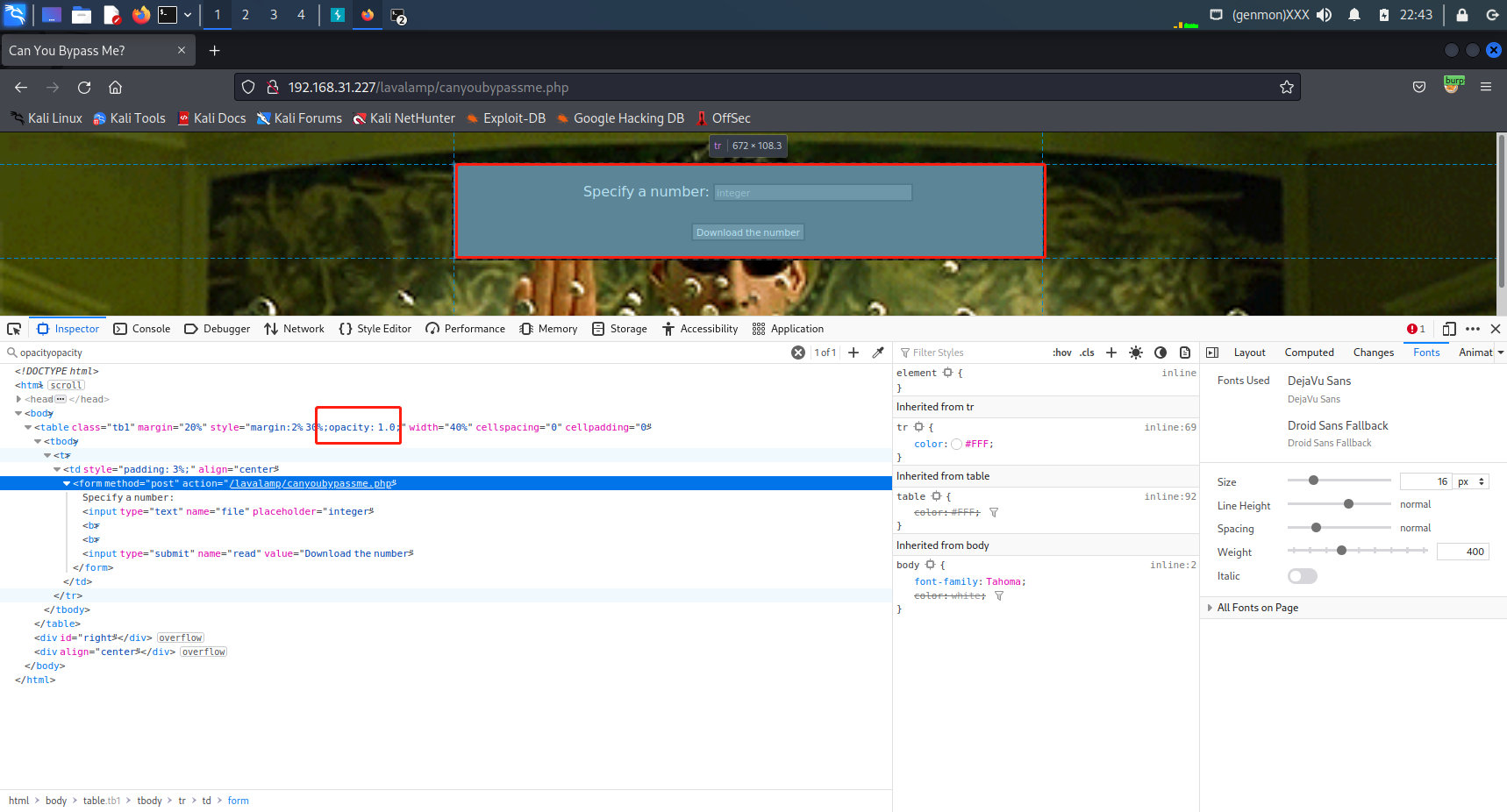Switch to the Memory tab
This screenshot has height=812, width=1507.
pos(548,329)
